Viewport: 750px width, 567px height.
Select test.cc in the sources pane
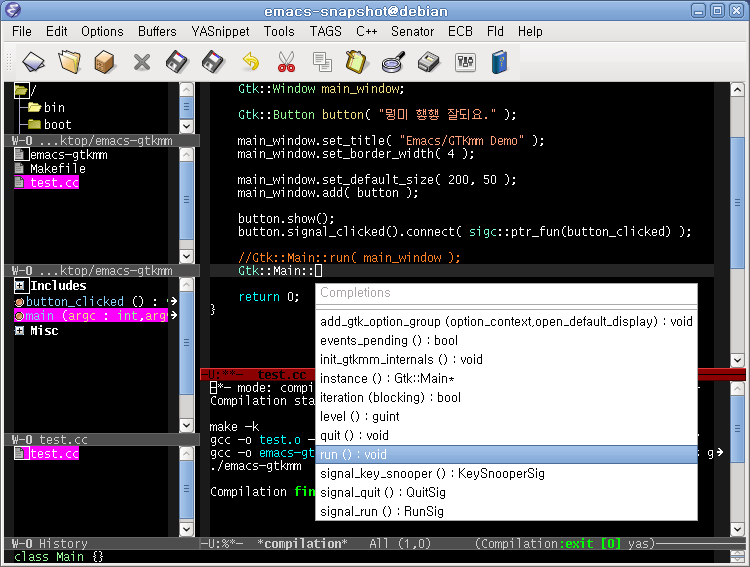click(54, 182)
